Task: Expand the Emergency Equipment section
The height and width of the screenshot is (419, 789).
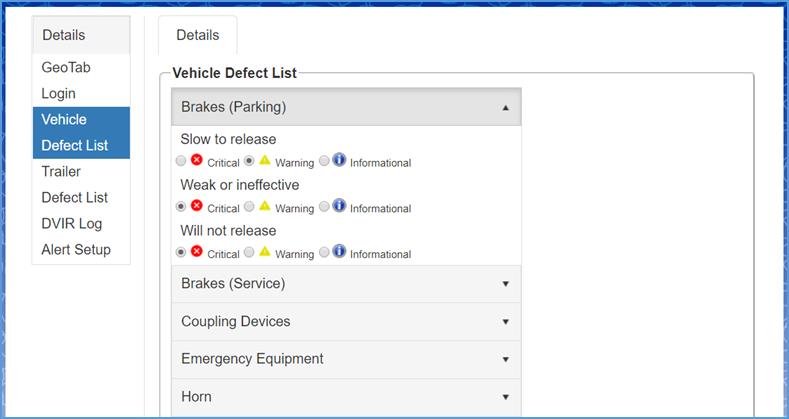Action: (346, 359)
